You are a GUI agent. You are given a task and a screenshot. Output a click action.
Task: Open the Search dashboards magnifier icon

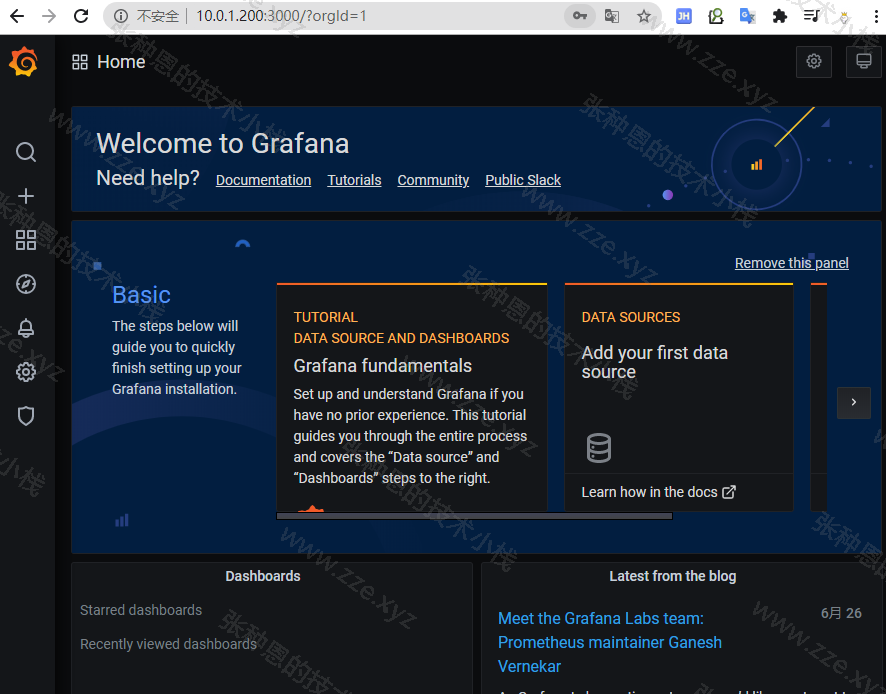(x=25, y=152)
